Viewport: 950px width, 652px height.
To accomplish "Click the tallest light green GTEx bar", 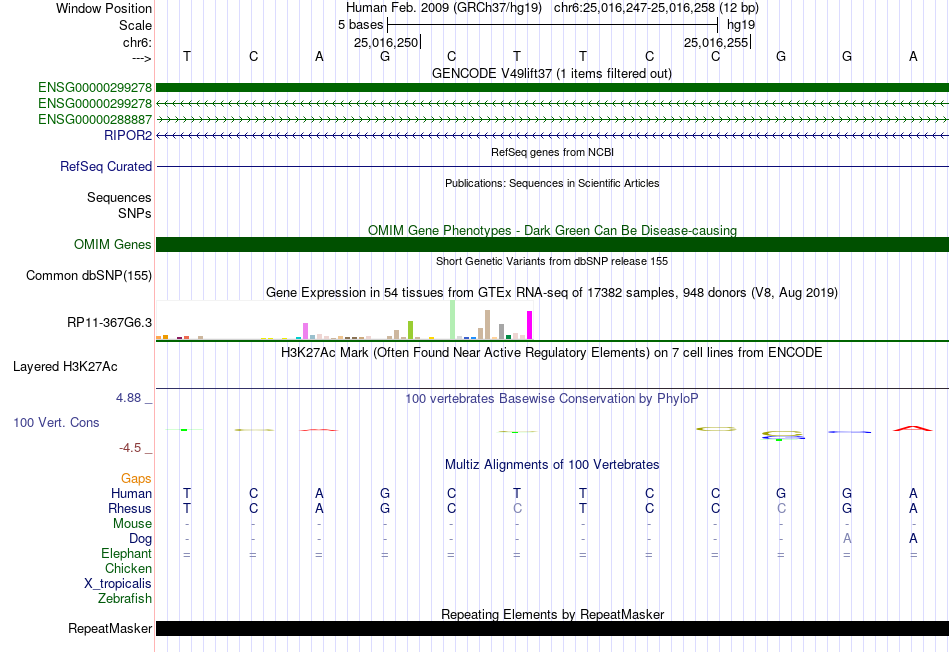I will (453, 319).
